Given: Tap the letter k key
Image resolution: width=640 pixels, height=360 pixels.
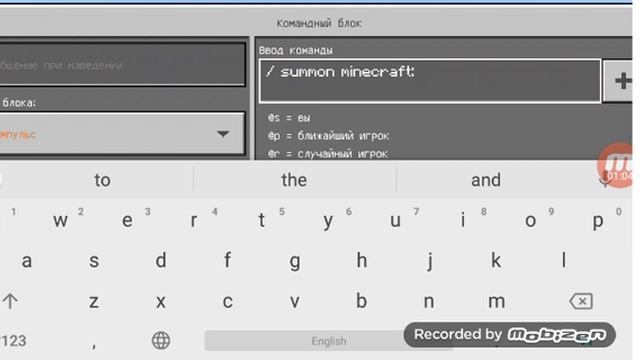Looking at the screenshot, I should pos(496,260).
